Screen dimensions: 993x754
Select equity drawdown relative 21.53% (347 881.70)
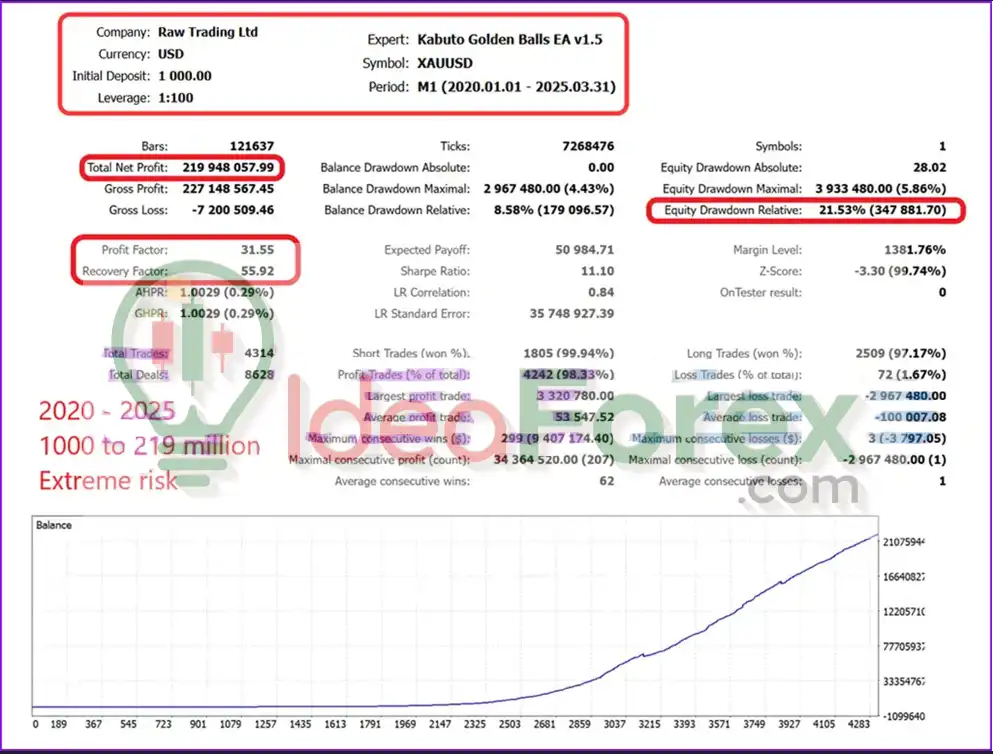click(x=883, y=210)
